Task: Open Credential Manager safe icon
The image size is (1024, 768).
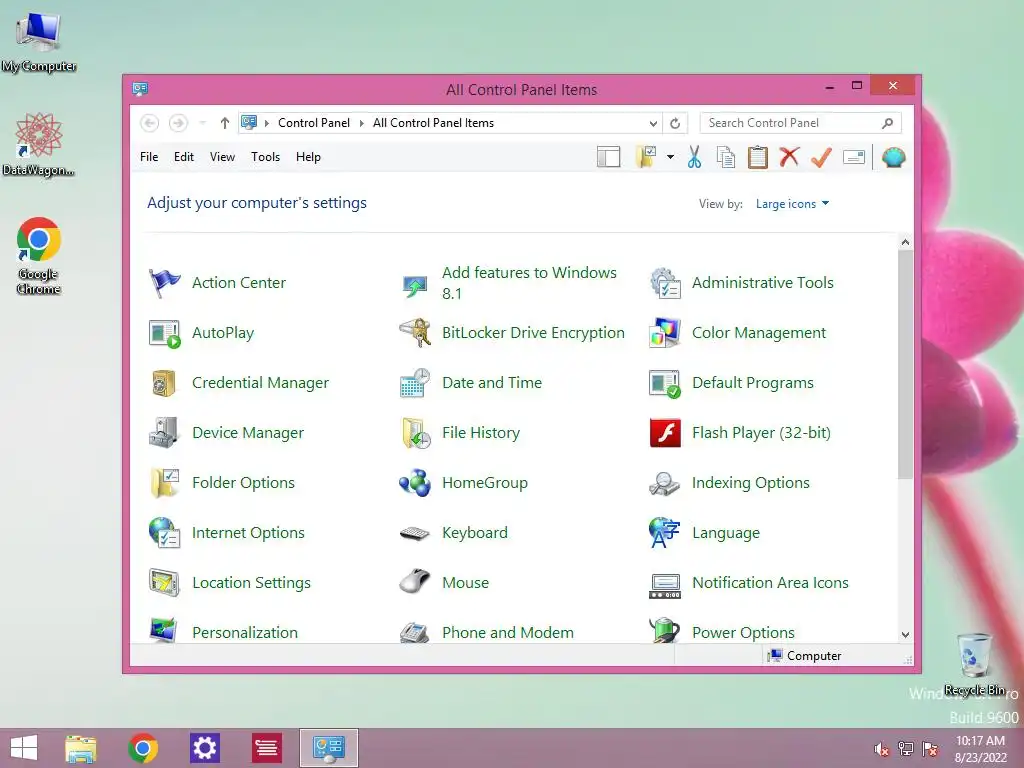Action: [164, 383]
